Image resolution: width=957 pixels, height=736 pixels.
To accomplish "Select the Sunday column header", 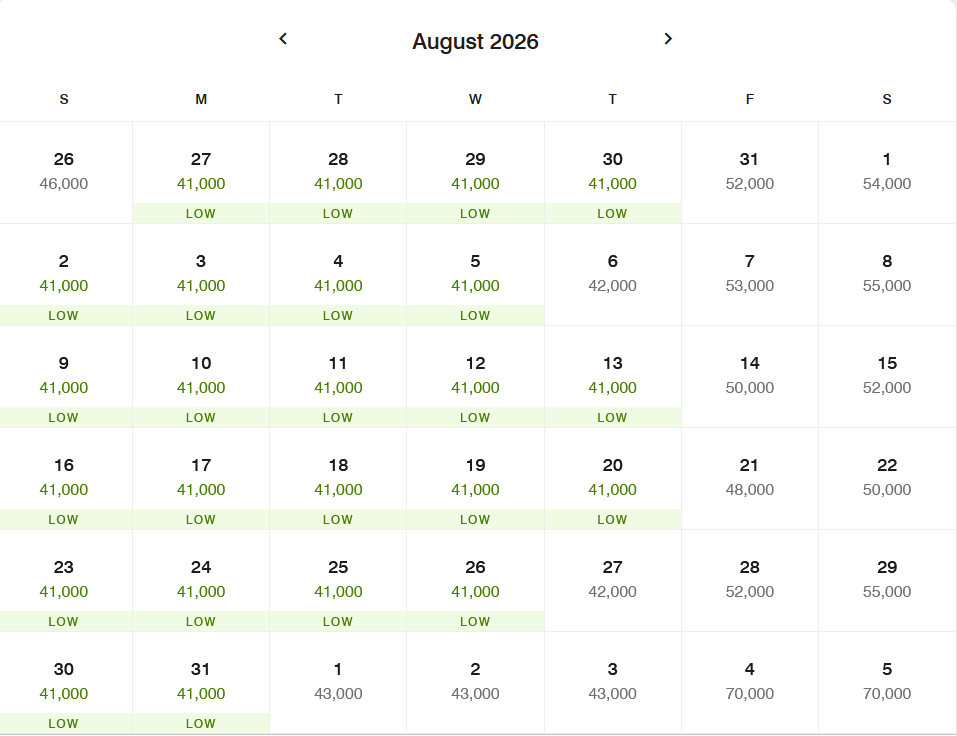I will (64, 99).
